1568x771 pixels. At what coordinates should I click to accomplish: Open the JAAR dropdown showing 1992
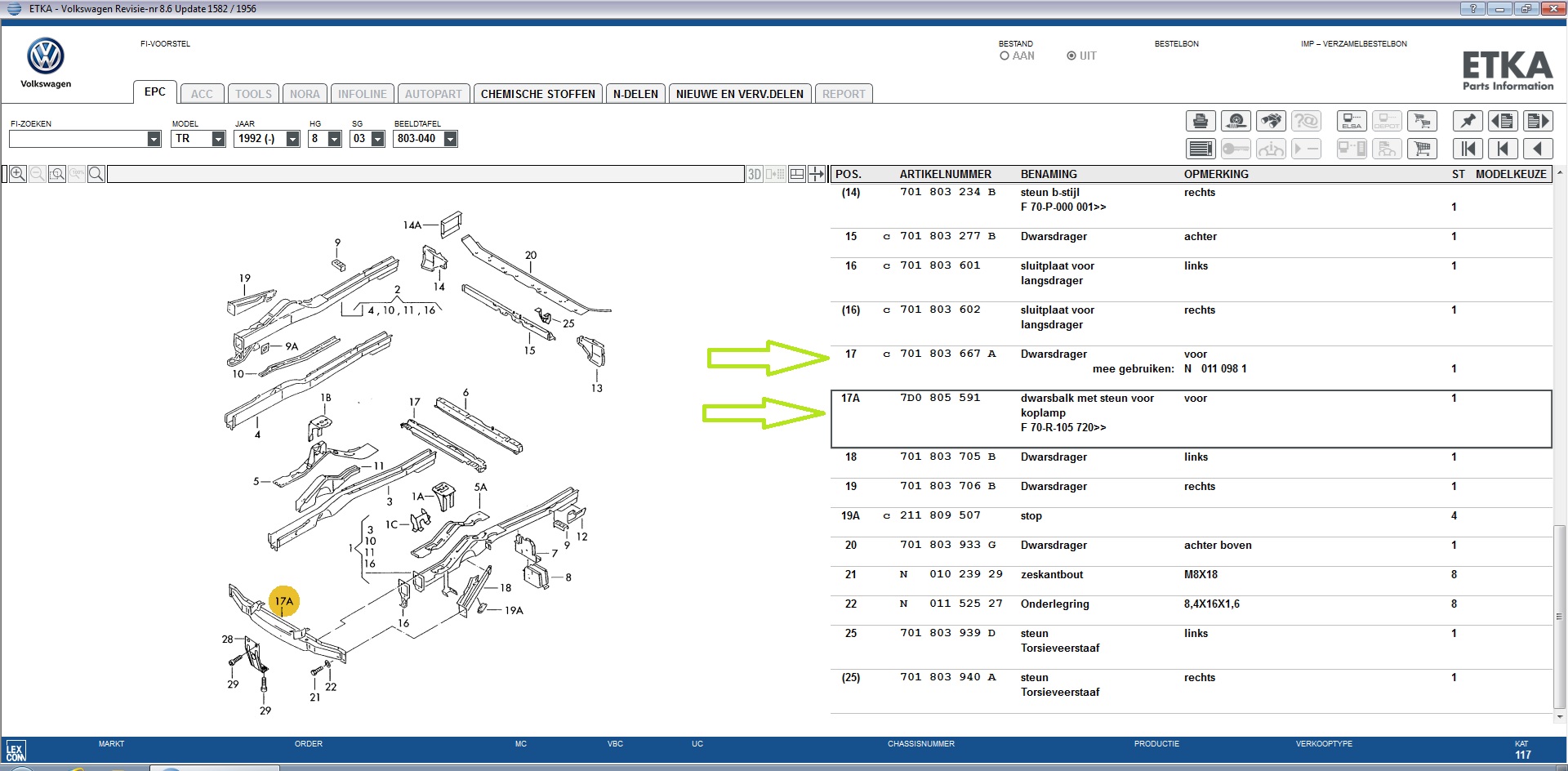(x=292, y=139)
